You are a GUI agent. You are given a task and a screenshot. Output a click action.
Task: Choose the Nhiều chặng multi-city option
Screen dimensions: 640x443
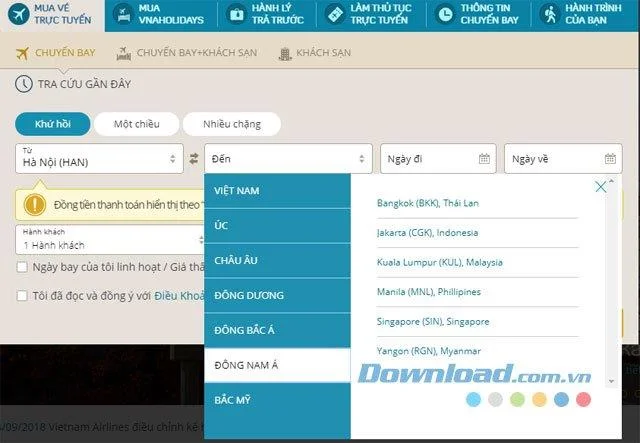(232, 124)
